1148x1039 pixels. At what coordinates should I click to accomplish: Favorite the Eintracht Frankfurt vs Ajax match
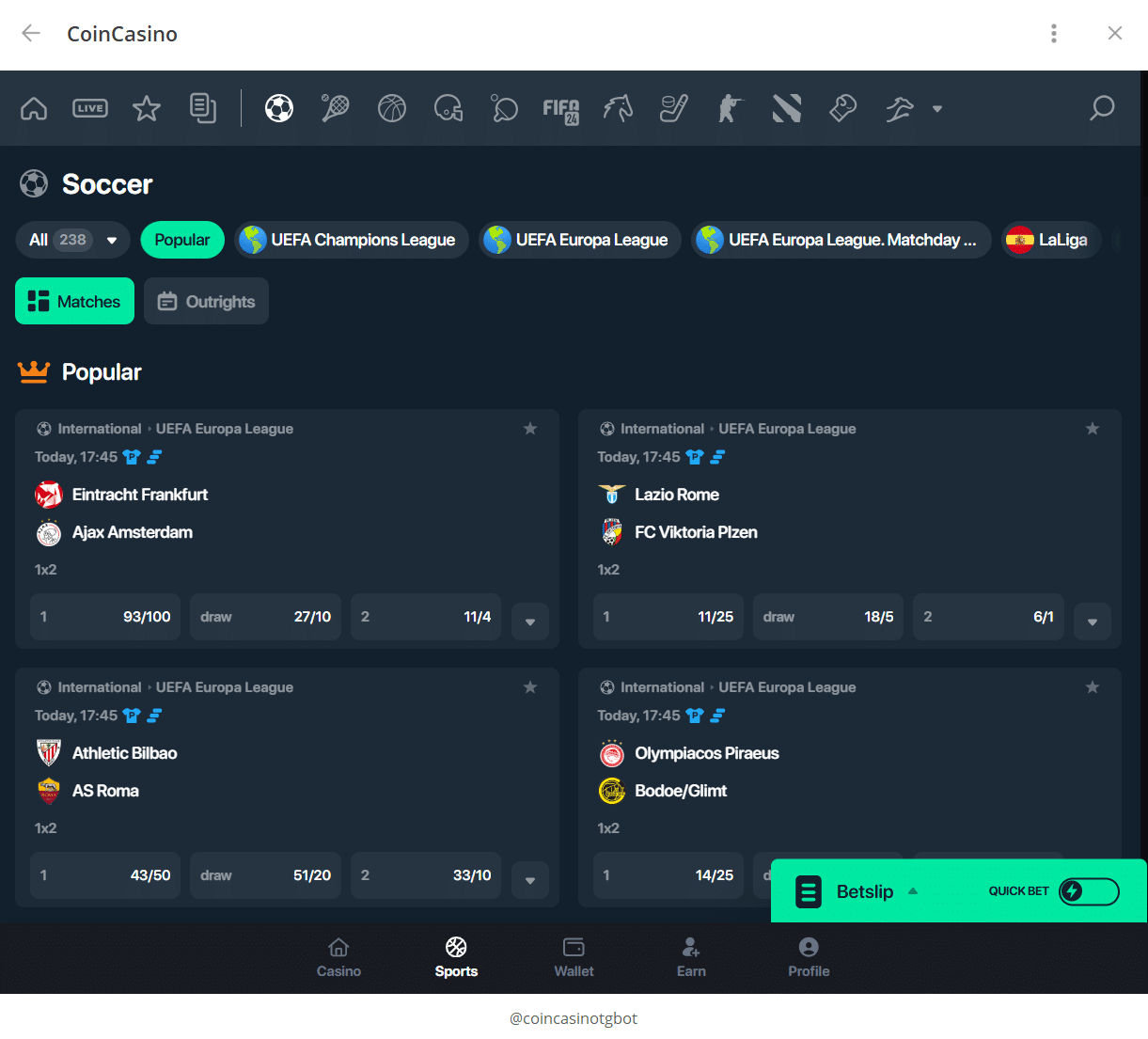(530, 429)
